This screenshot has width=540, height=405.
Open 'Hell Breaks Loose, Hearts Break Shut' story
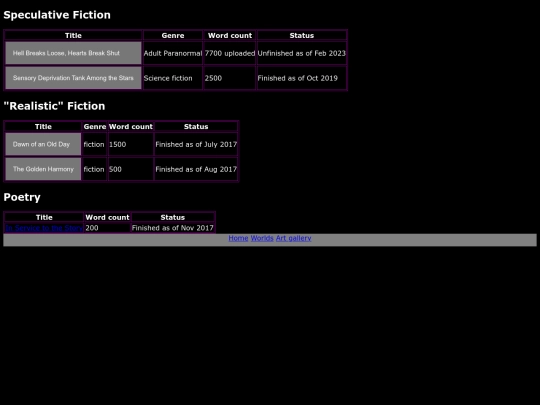coord(73,53)
